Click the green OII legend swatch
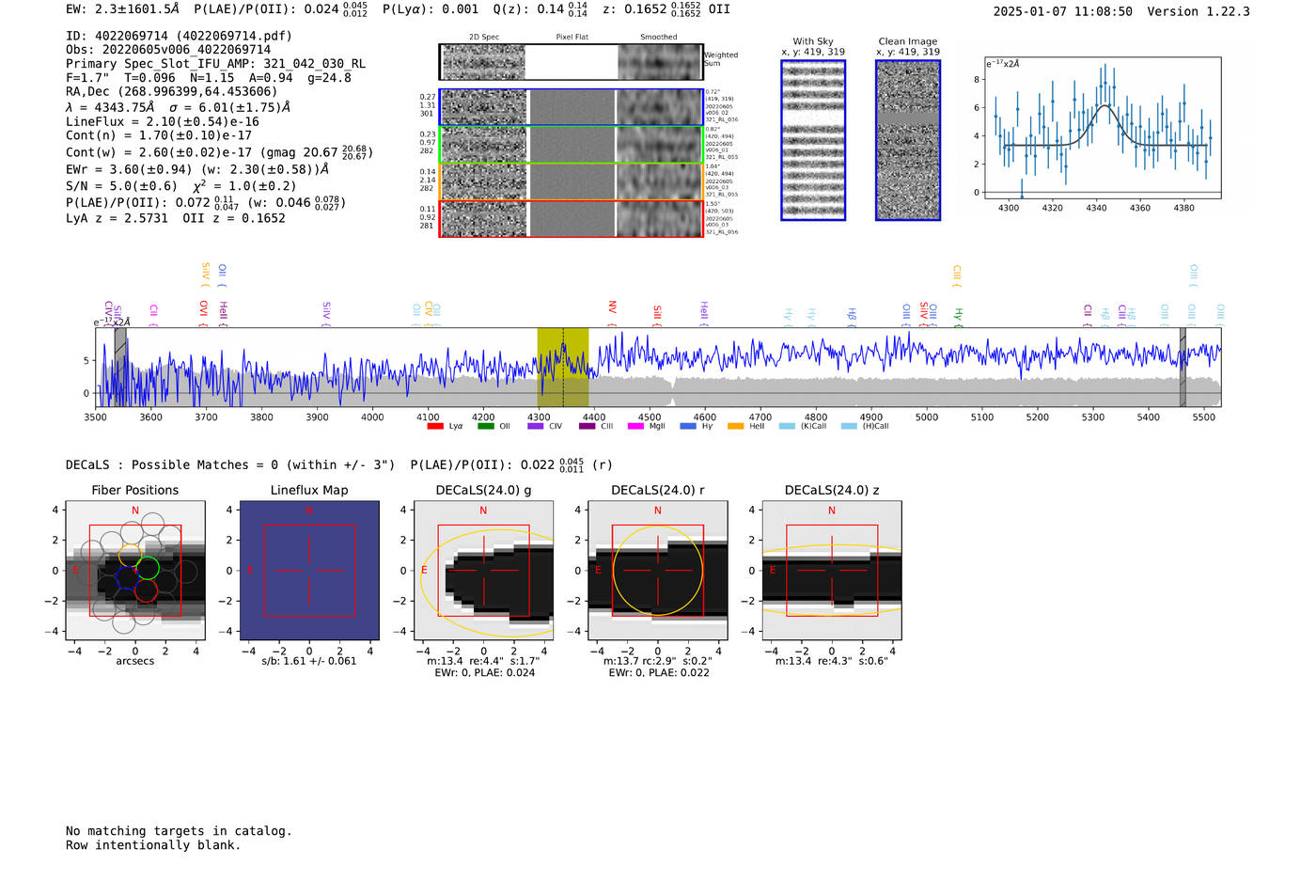The height and width of the screenshot is (896, 1316). click(485, 426)
